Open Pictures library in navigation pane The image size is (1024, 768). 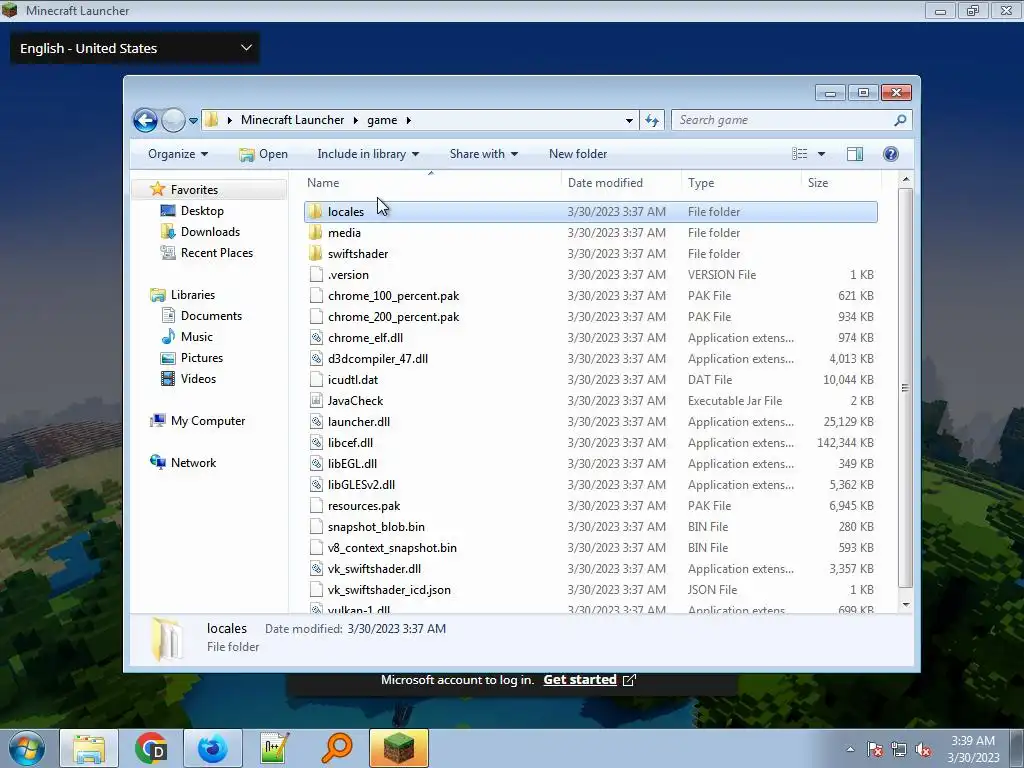tap(201, 358)
